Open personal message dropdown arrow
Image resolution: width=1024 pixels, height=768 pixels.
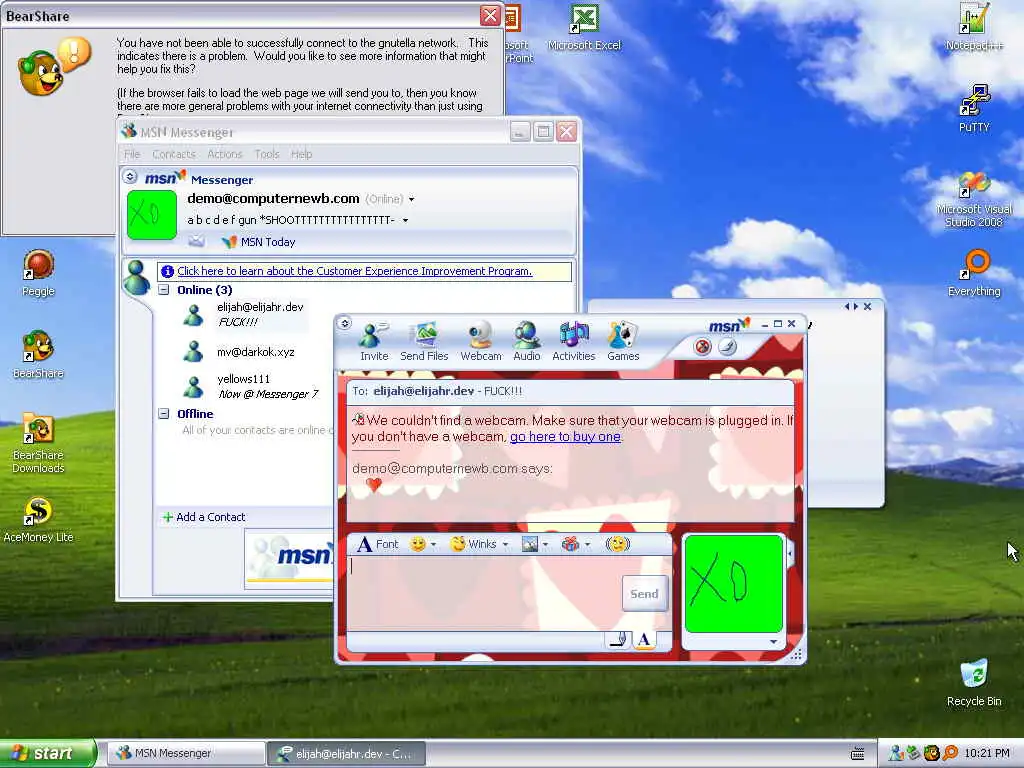[406, 221]
